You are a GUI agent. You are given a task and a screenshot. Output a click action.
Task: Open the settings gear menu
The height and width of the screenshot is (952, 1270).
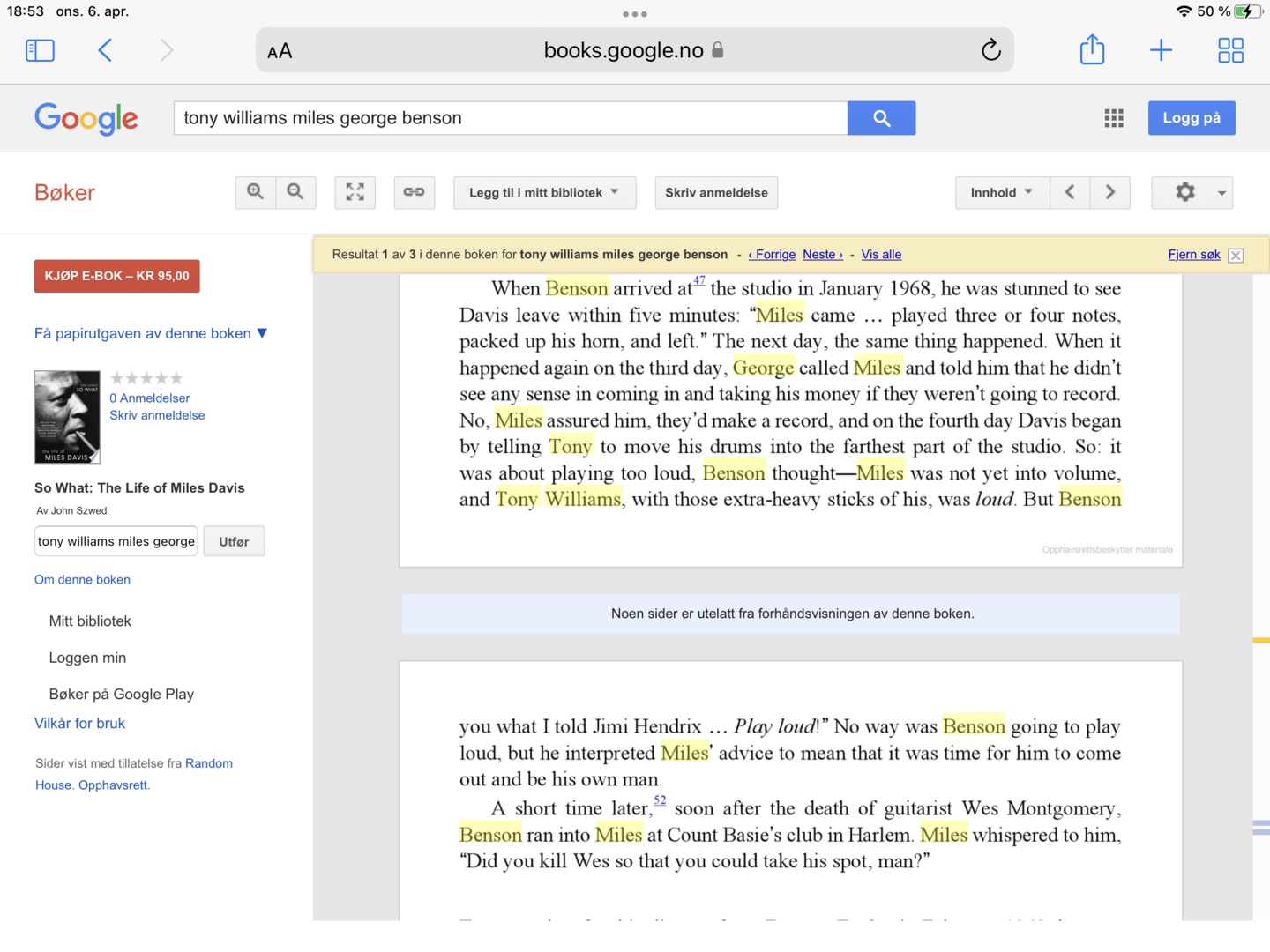(1192, 192)
